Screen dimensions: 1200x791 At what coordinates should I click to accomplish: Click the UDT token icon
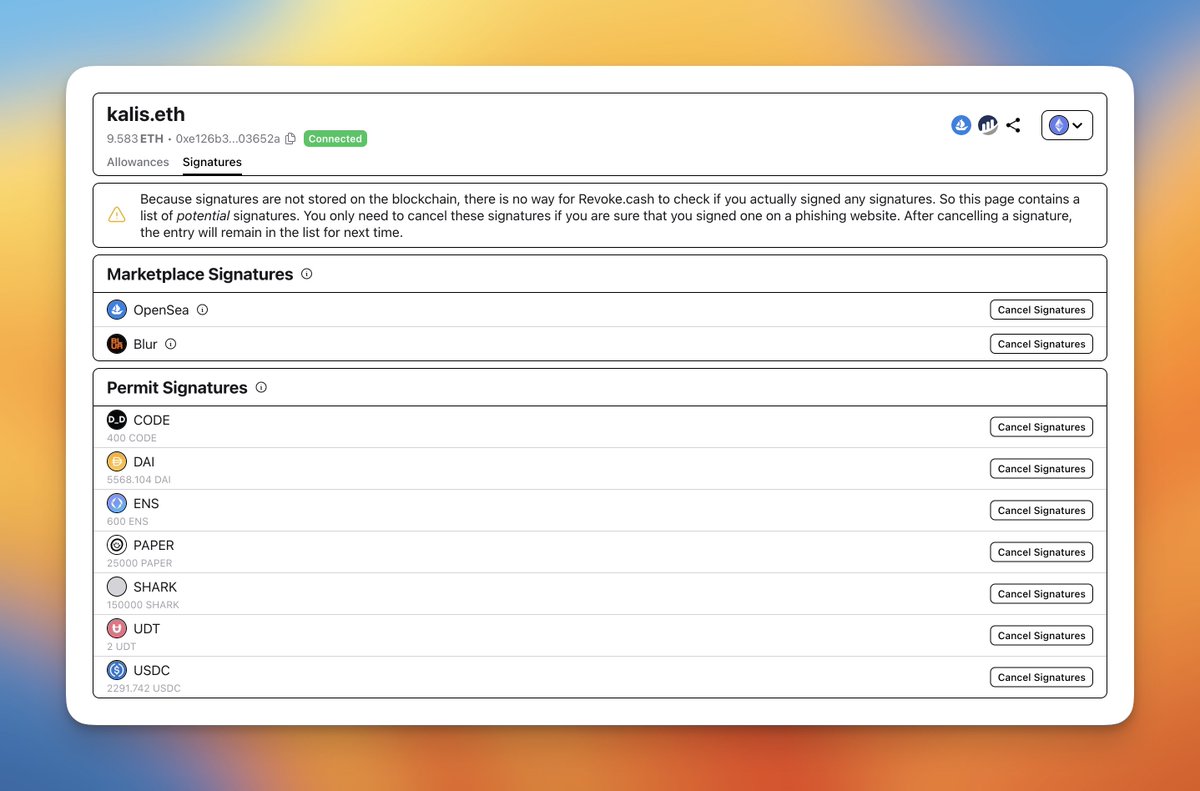117,629
